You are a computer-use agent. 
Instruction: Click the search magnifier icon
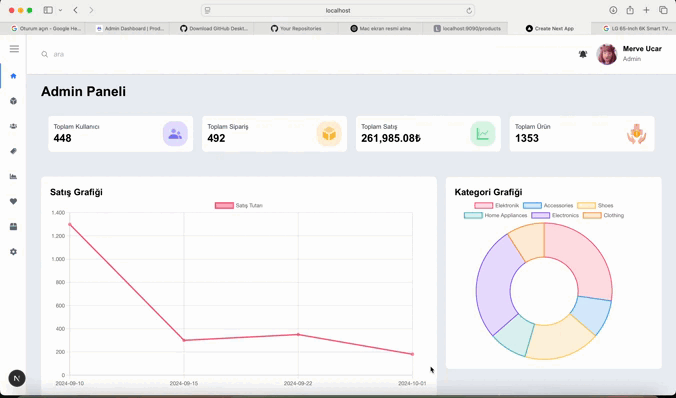coord(44,54)
